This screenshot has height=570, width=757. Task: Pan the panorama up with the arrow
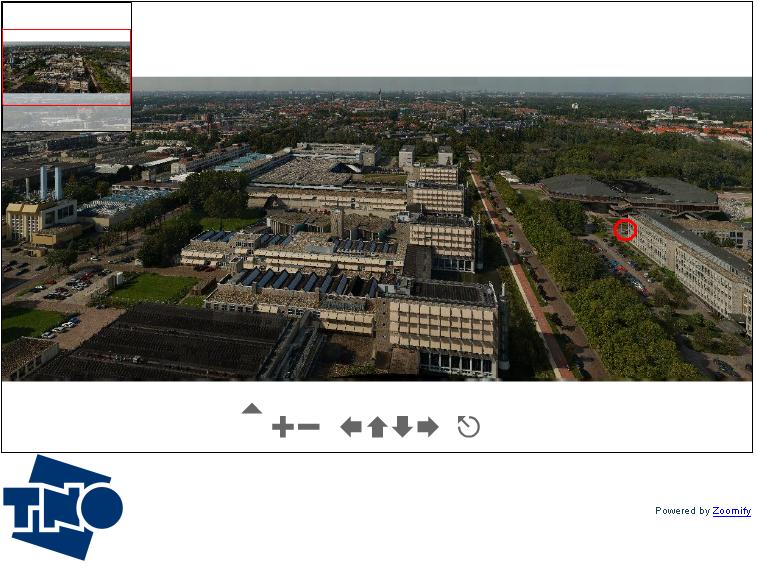[377, 427]
